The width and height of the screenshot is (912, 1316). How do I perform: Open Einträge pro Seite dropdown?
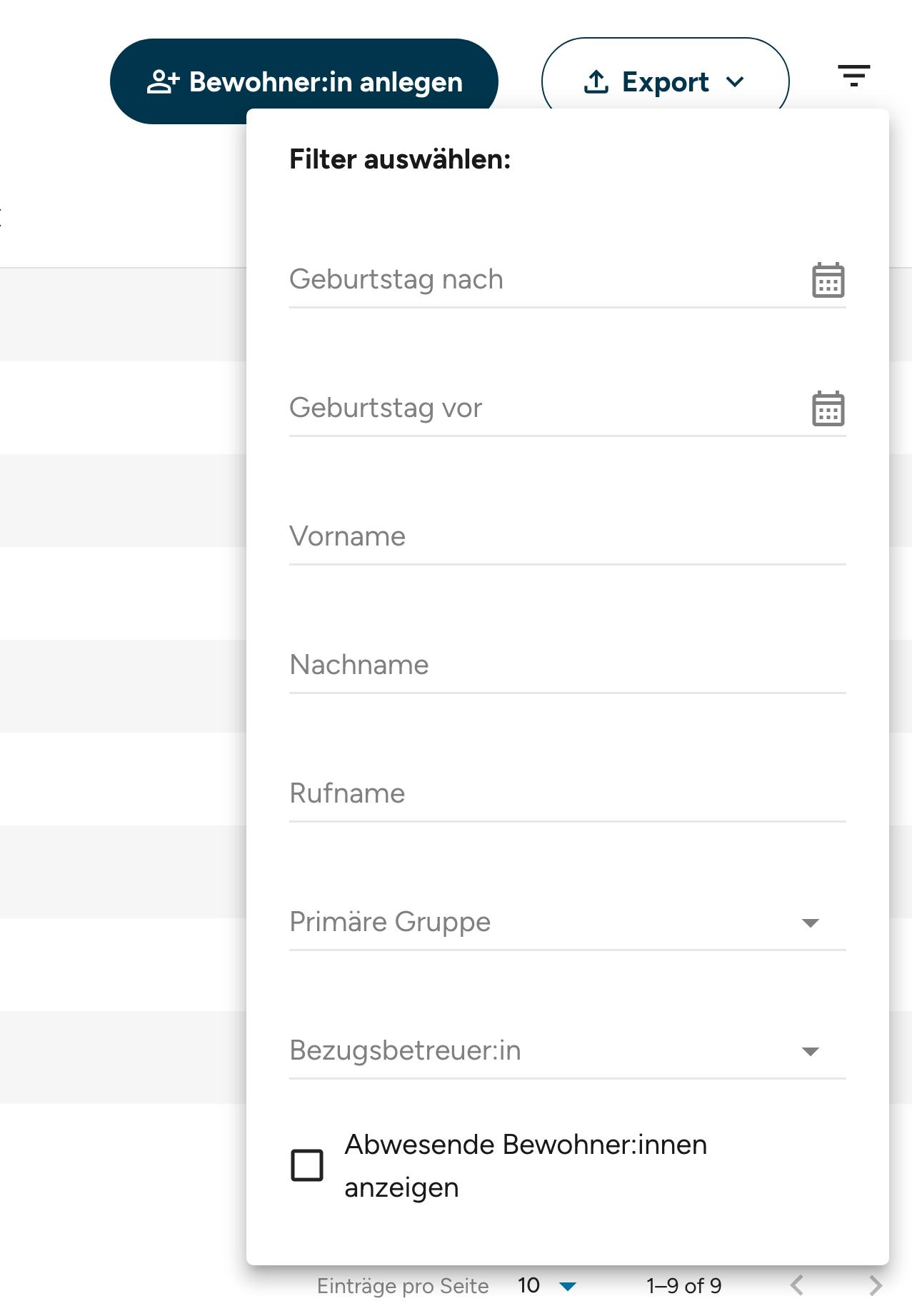click(548, 1285)
